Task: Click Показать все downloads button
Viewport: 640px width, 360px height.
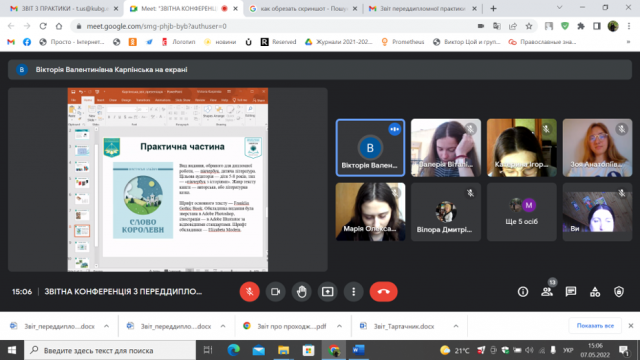Action: pyautogui.click(x=595, y=326)
